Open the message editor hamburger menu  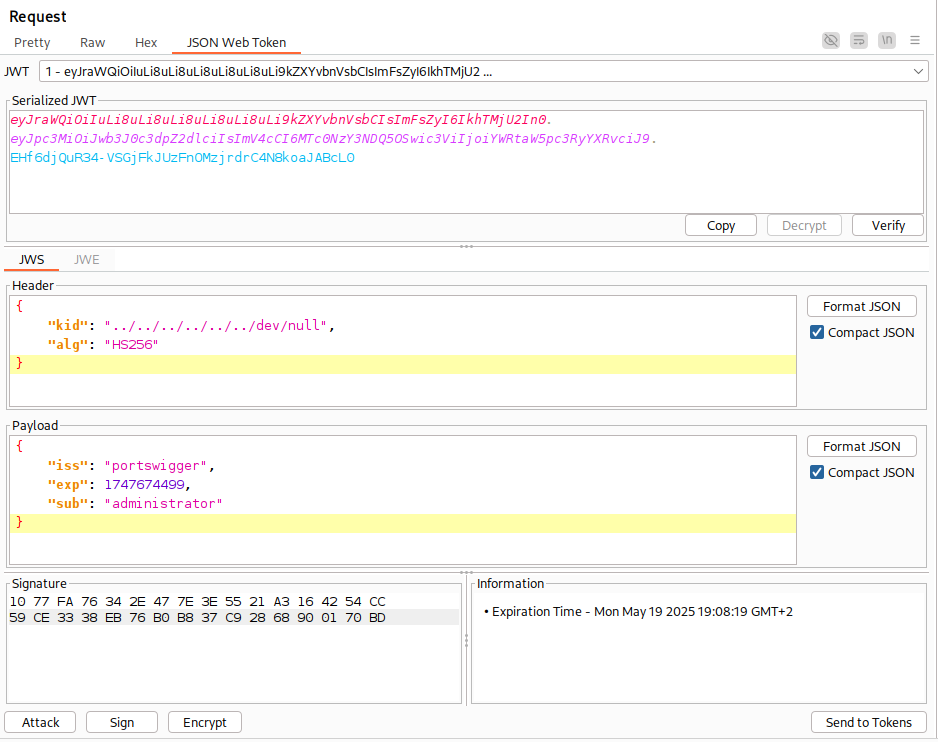(x=915, y=41)
